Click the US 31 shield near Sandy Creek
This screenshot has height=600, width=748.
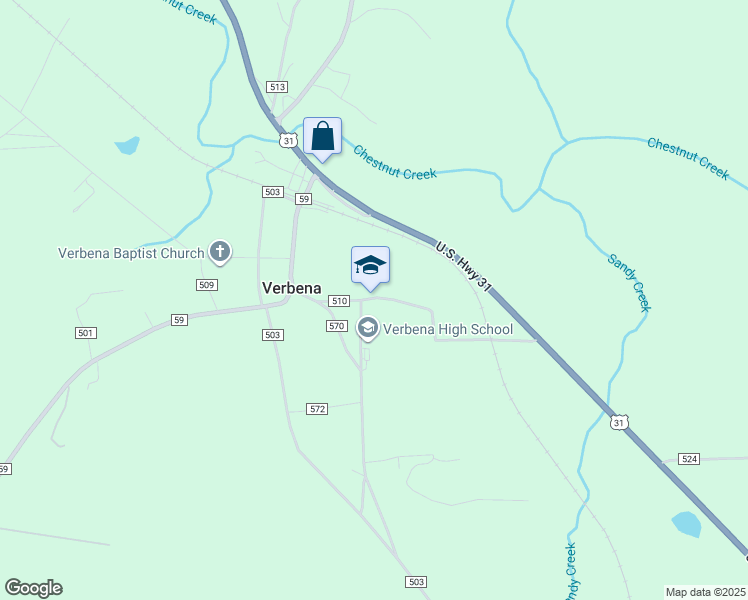click(619, 423)
